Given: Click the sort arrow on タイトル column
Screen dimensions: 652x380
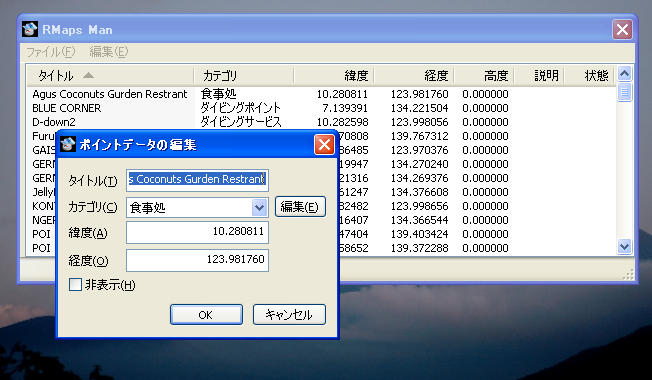Looking at the screenshot, I should click(x=88, y=76).
